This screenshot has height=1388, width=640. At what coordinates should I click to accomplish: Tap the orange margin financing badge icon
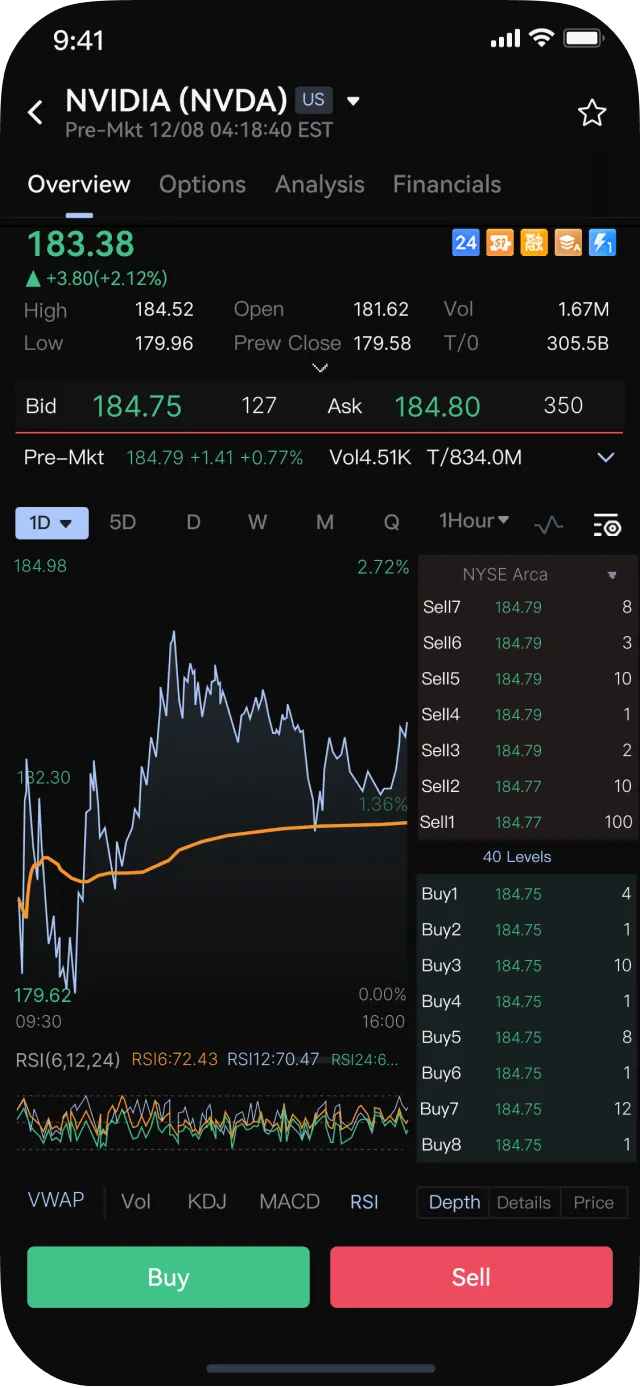pyautogui.click(x=534, y=242)
